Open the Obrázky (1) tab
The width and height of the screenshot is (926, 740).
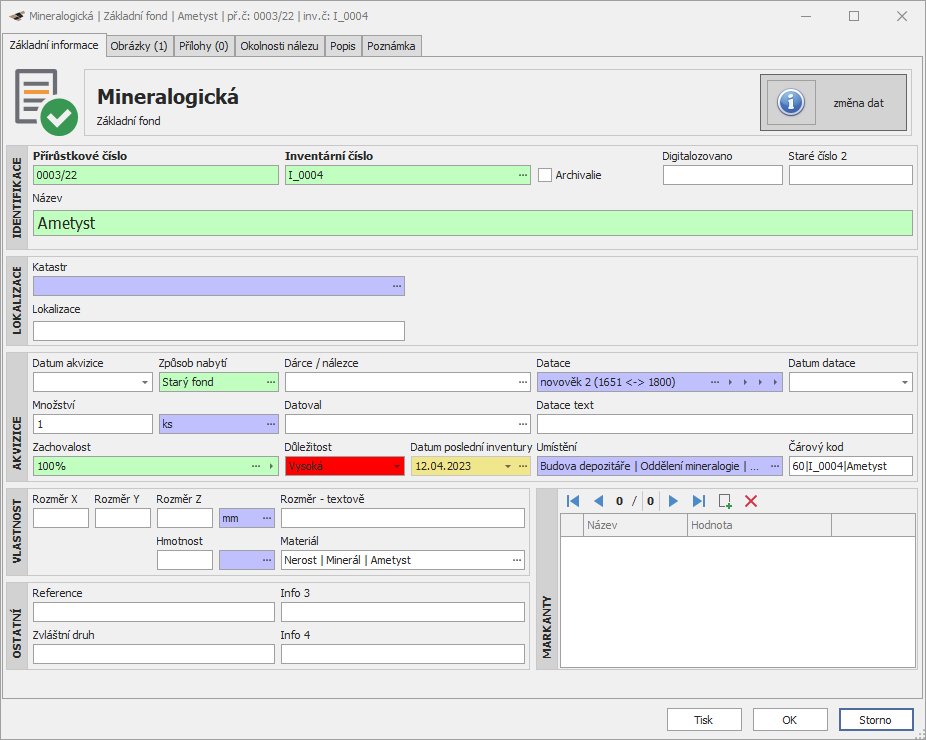click(139, 46)
